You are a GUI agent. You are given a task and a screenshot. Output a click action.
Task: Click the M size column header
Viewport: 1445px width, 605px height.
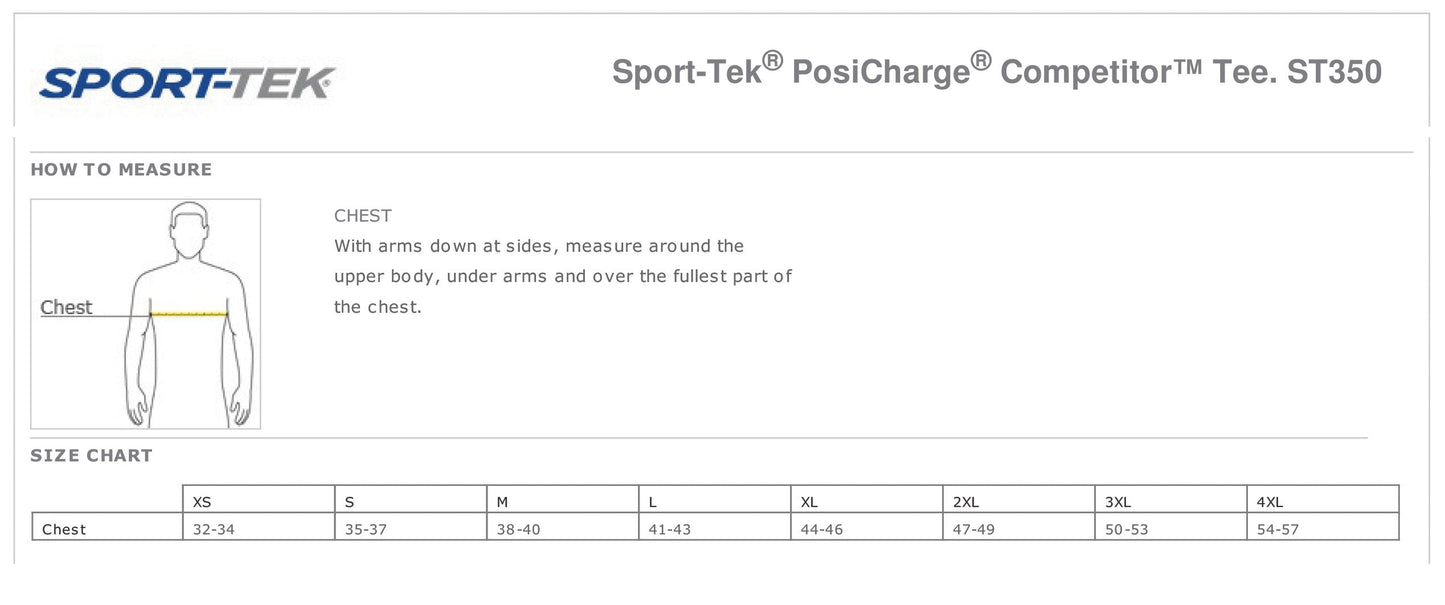click(503, 502)
